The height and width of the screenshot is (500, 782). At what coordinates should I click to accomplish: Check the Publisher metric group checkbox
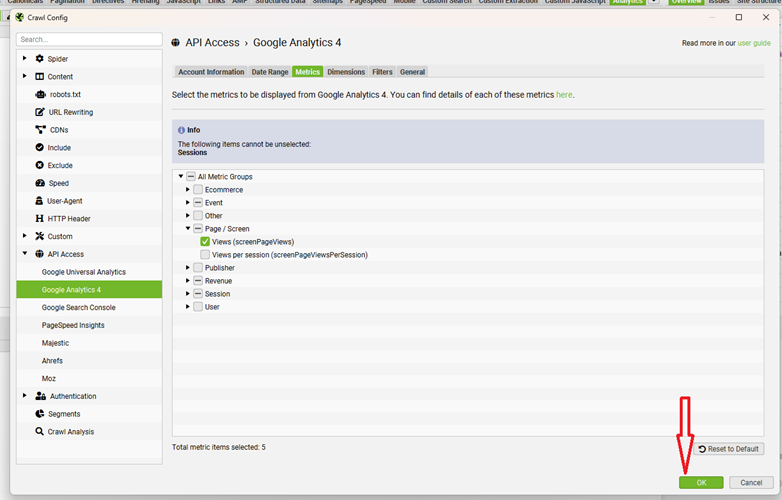click(198, 268)
